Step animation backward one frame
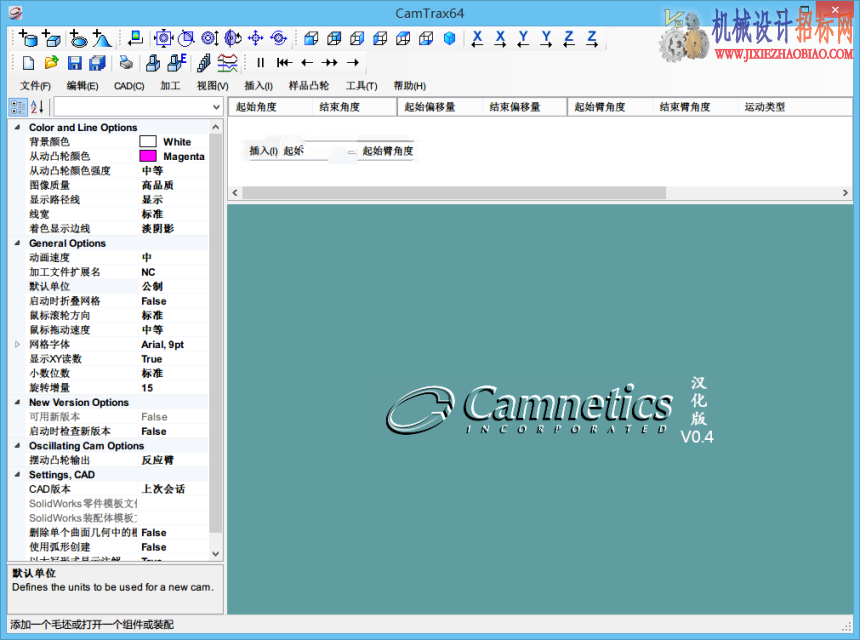This screenshot has height=640, width=860. click(x=307, y=63)
